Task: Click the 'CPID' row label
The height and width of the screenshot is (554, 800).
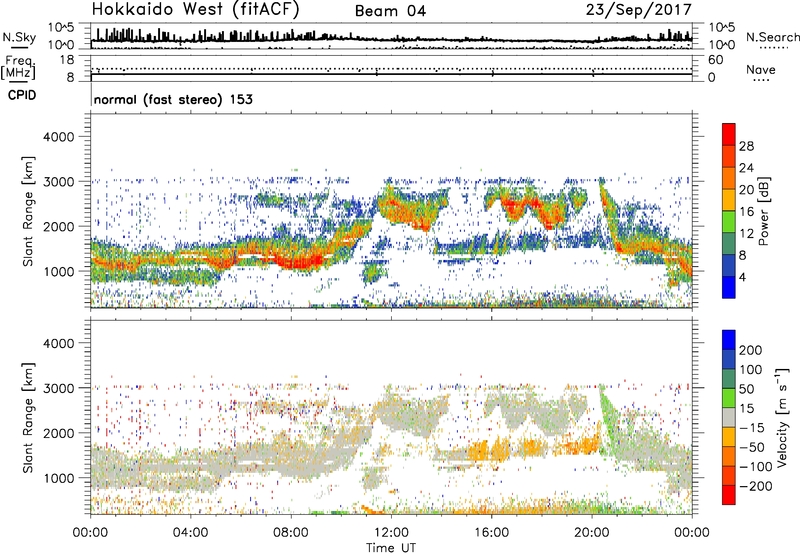Action: pos(22,95)
